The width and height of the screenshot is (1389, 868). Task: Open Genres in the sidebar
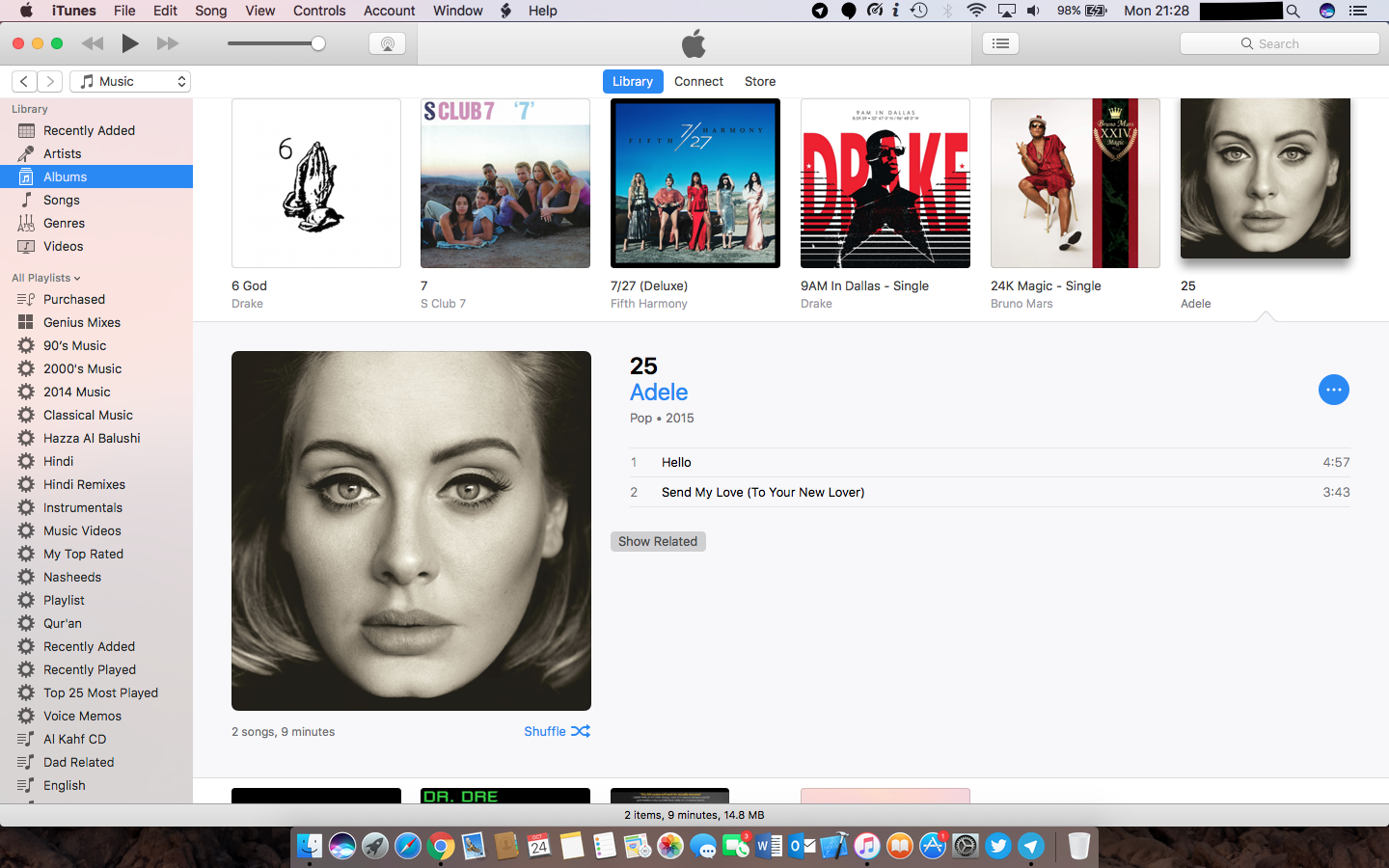click(96, 223)
